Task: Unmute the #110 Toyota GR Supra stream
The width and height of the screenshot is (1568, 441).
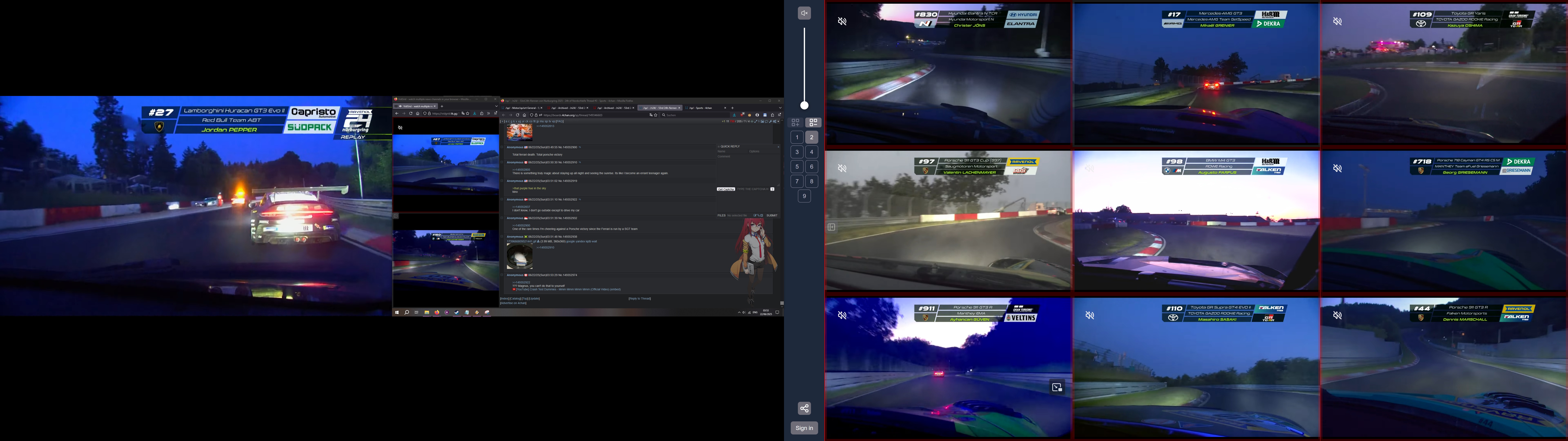Action: (1090, 315)
